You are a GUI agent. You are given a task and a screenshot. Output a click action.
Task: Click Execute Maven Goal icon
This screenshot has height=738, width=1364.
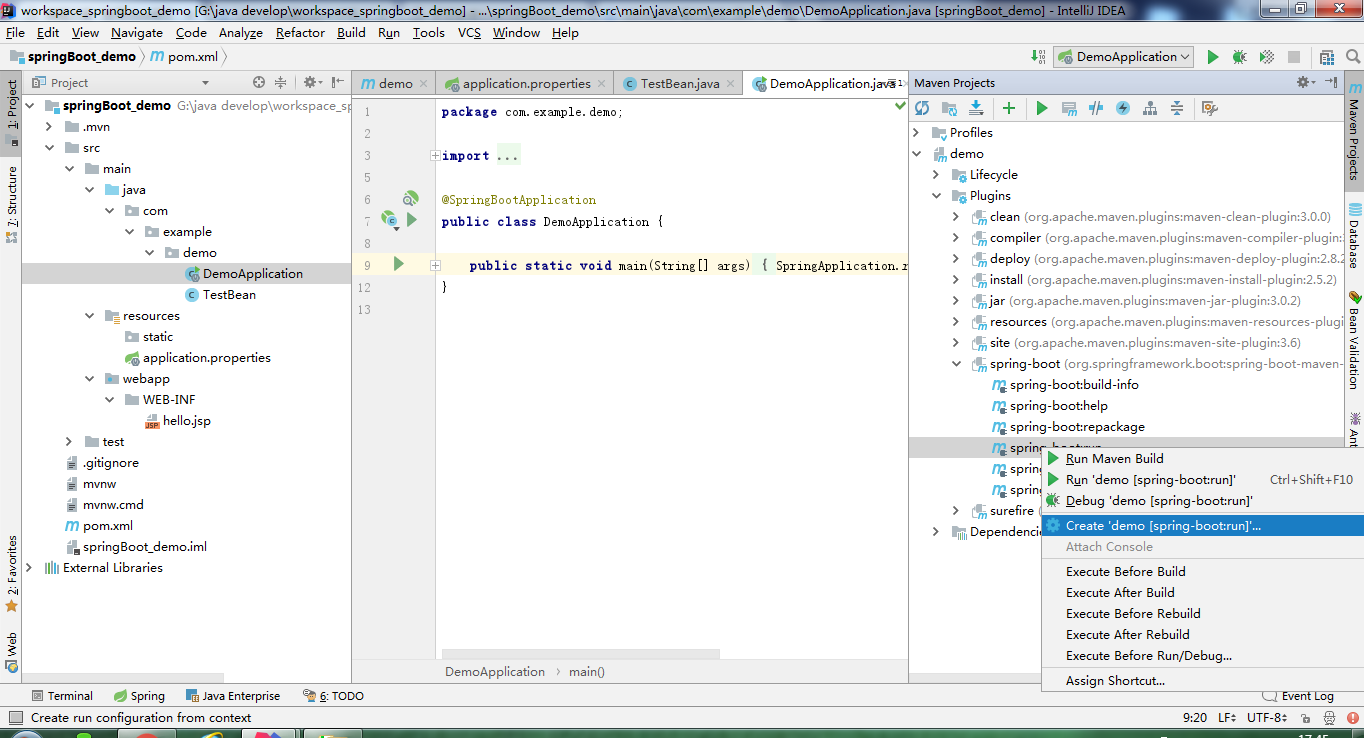coord(1069,108)
